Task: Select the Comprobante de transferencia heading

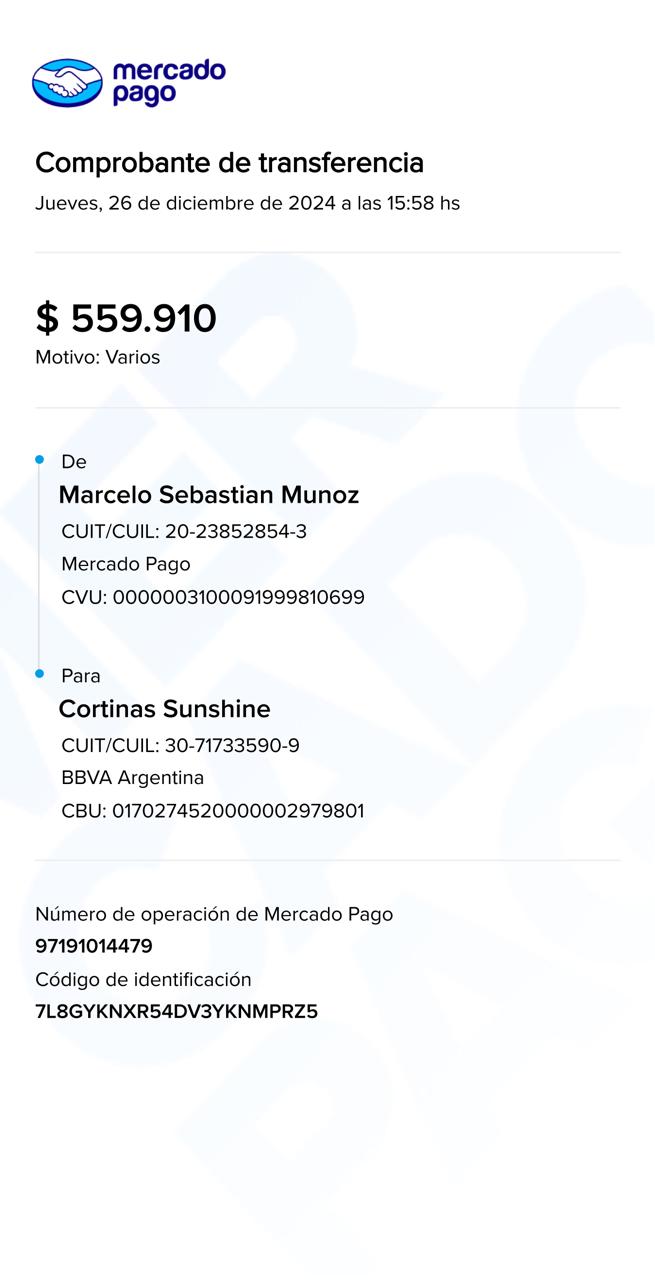Action: click(x=229, y=163)
